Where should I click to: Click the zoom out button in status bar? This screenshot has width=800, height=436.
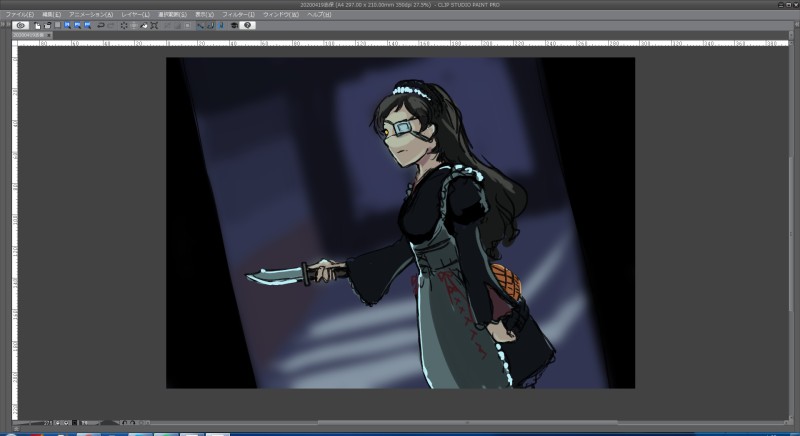(x=58, y=423)
